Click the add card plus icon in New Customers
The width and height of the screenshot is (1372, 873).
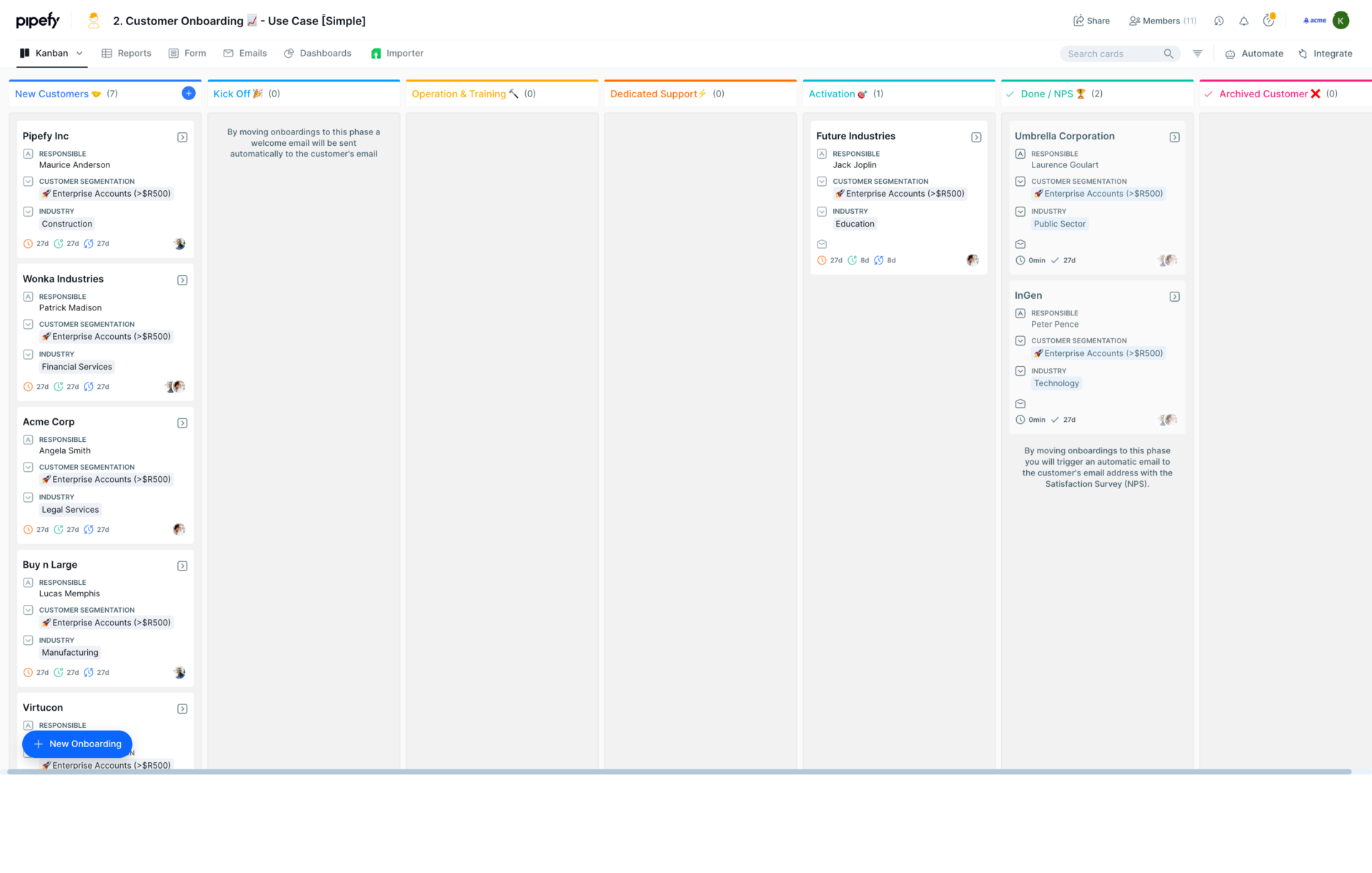(x=188, y=93)
